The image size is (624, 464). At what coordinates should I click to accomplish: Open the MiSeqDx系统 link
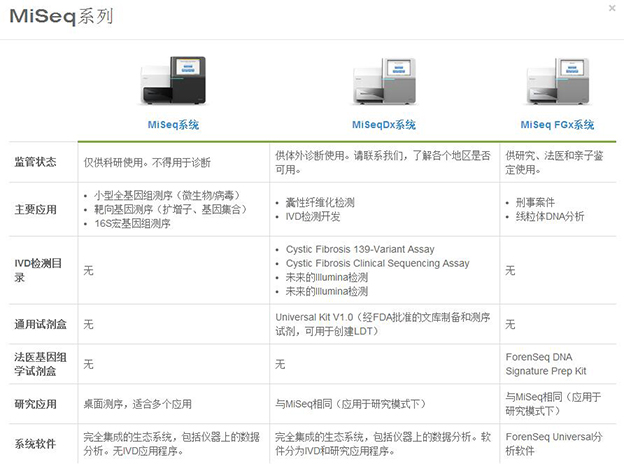pyautogui.click(x=384, y=125)
